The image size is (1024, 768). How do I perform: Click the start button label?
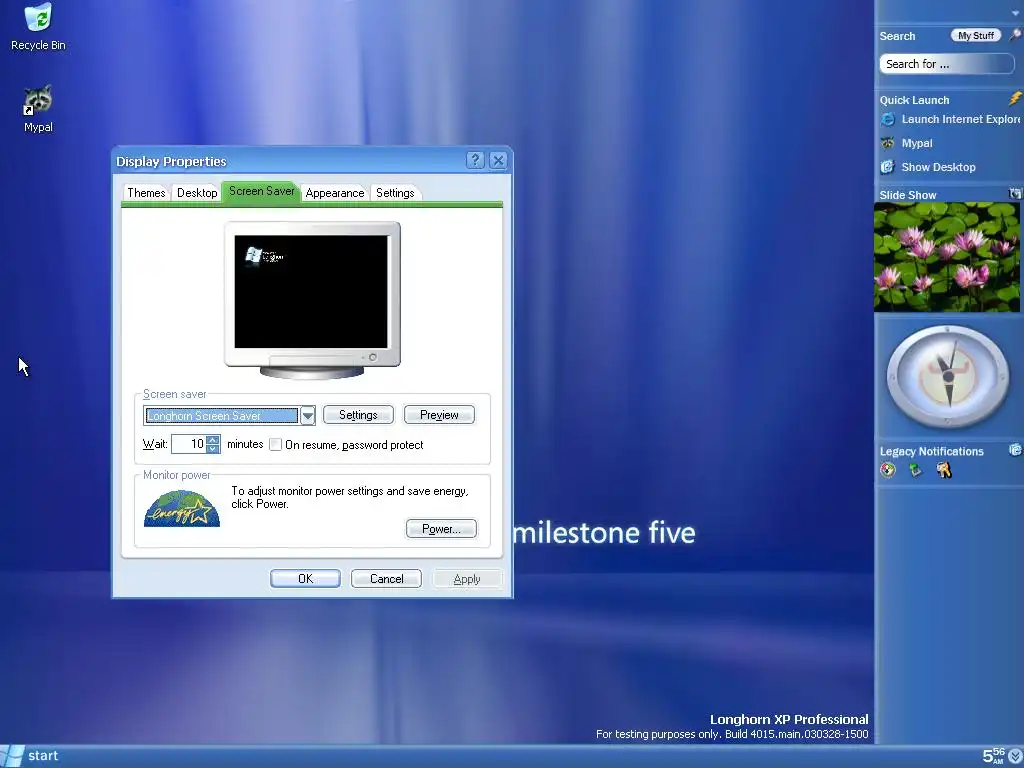(43, 756)
